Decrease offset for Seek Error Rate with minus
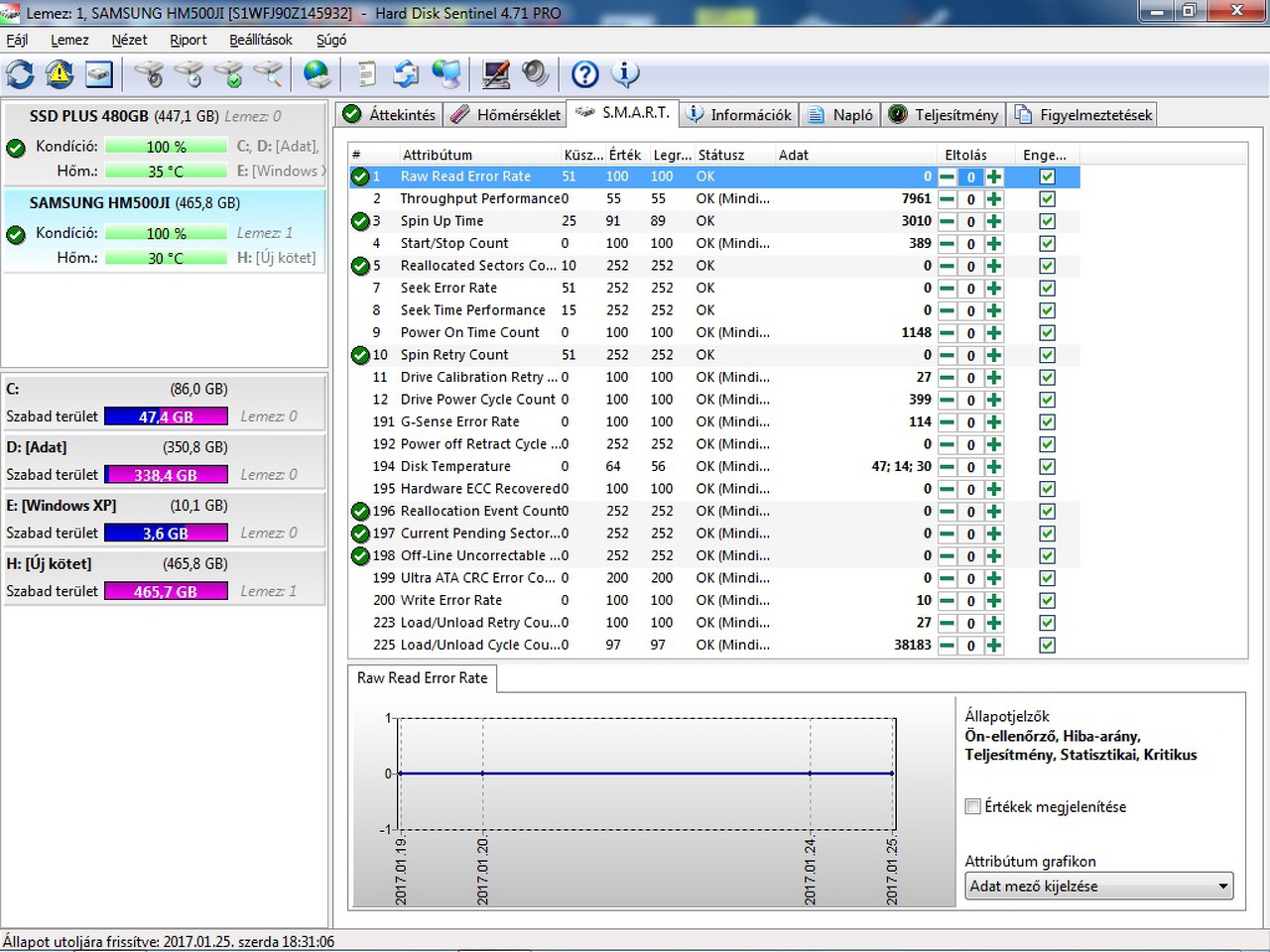 click(948, 289)
